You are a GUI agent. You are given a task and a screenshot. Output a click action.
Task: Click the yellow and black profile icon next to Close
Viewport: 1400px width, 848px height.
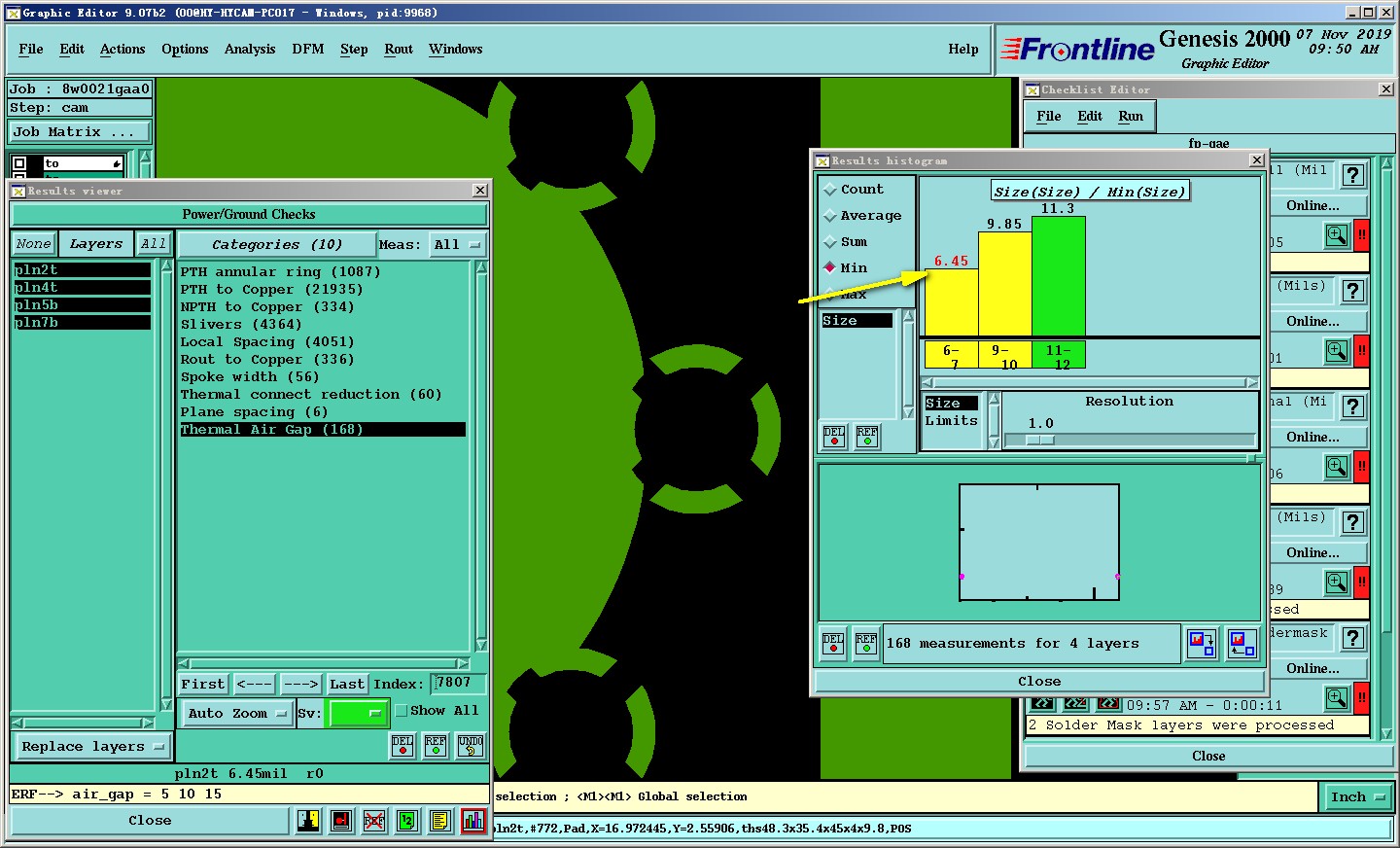click(x=308, y=821)
